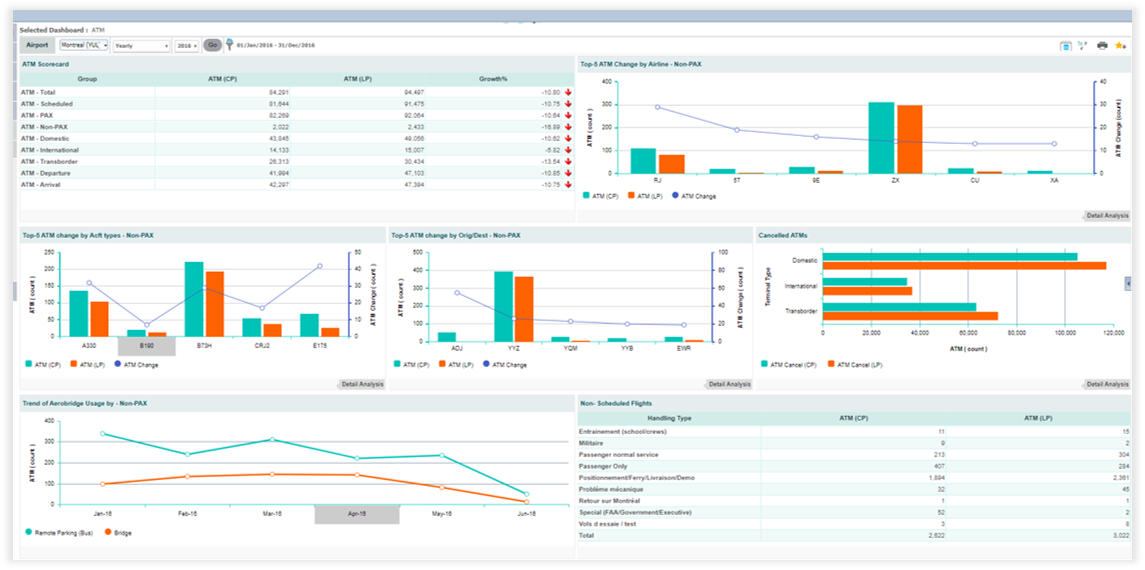Click the Growth% column header in Scorecard
This screenshot has width=1145, height=570.
coord(492,78)
